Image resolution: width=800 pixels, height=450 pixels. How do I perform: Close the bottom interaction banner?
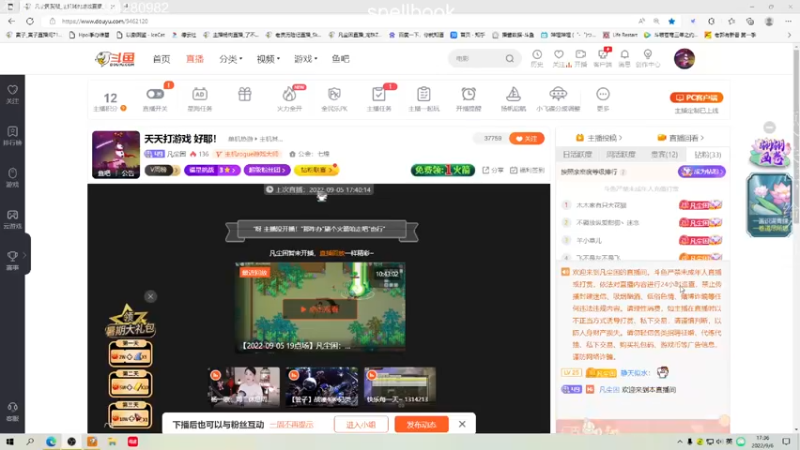coord(462,424)
